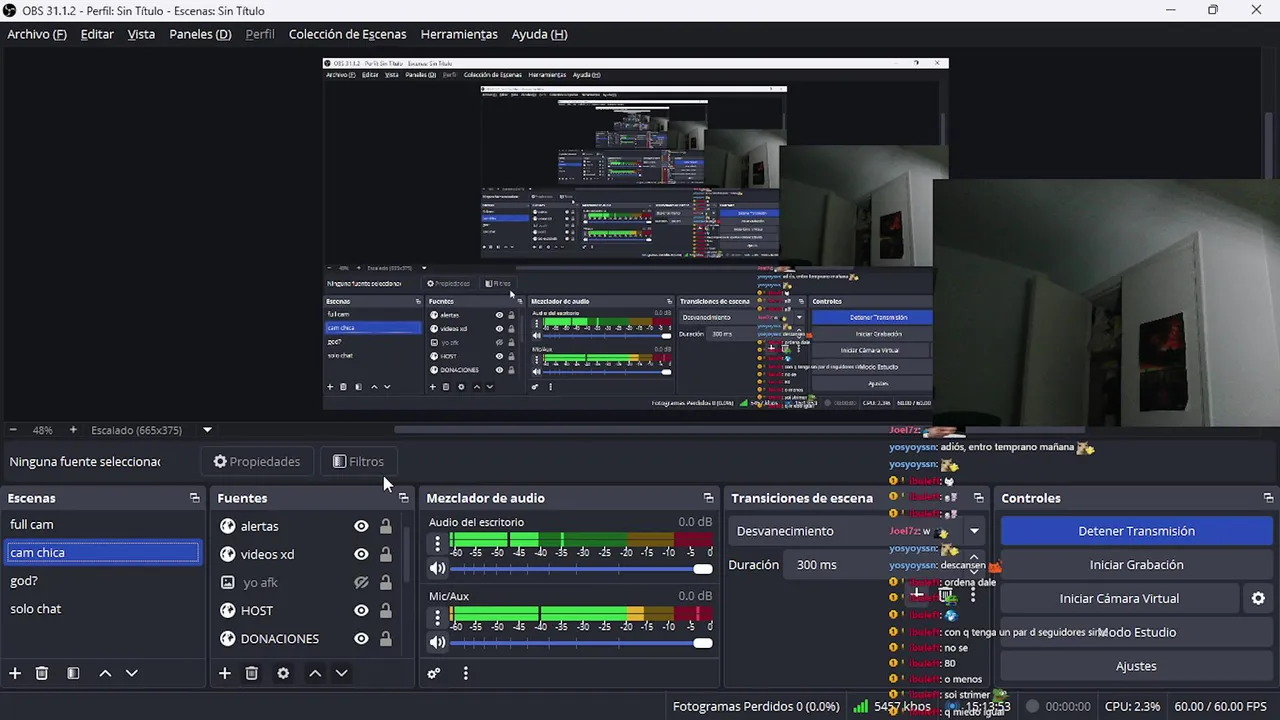This screenshot has width=1280, height=720.
Task: Select the videos xd source row
Action: point(307,554)
